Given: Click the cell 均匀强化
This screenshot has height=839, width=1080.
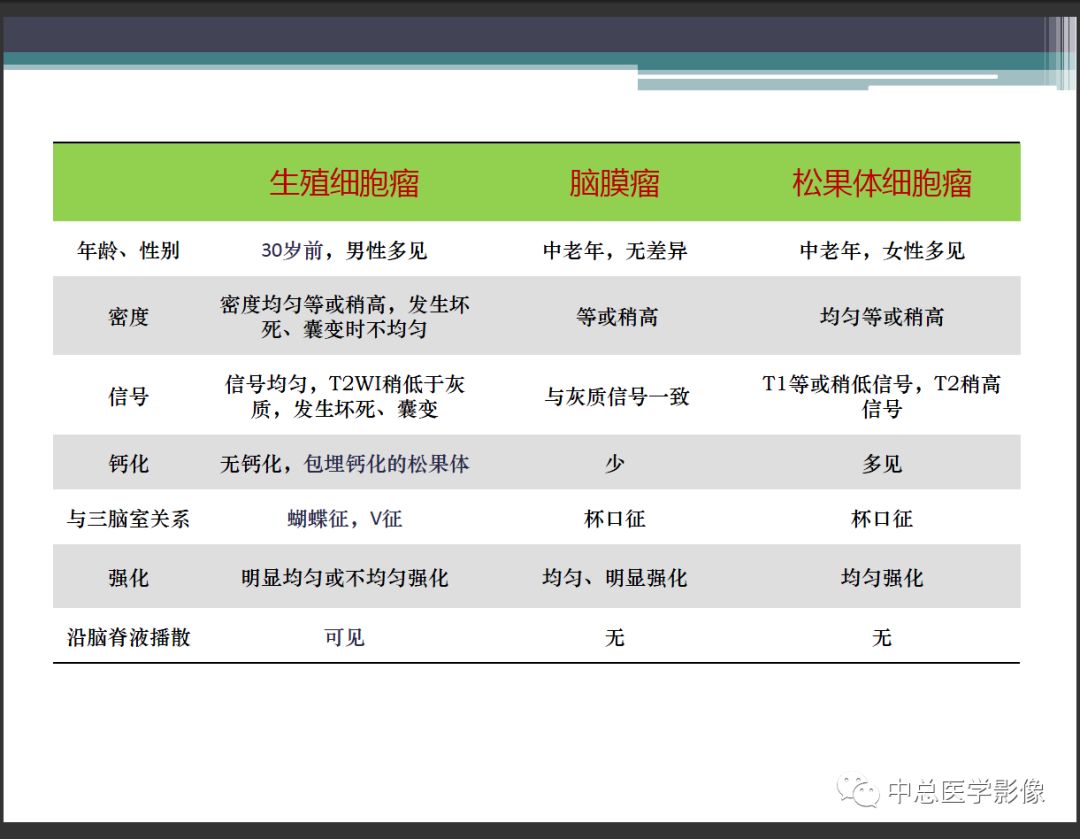Looking at the screenshot, I should [882, 577].
